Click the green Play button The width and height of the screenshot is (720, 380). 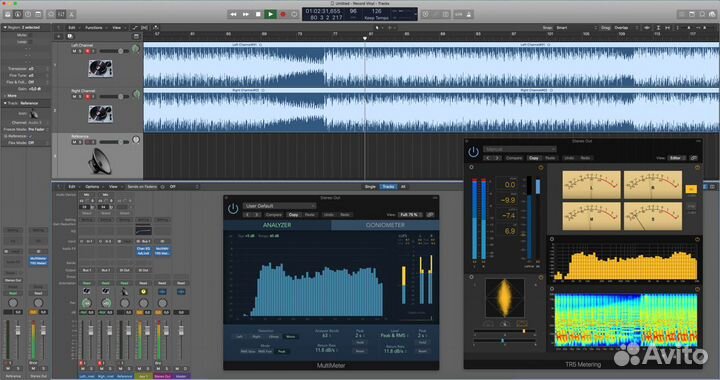[270, 14]
